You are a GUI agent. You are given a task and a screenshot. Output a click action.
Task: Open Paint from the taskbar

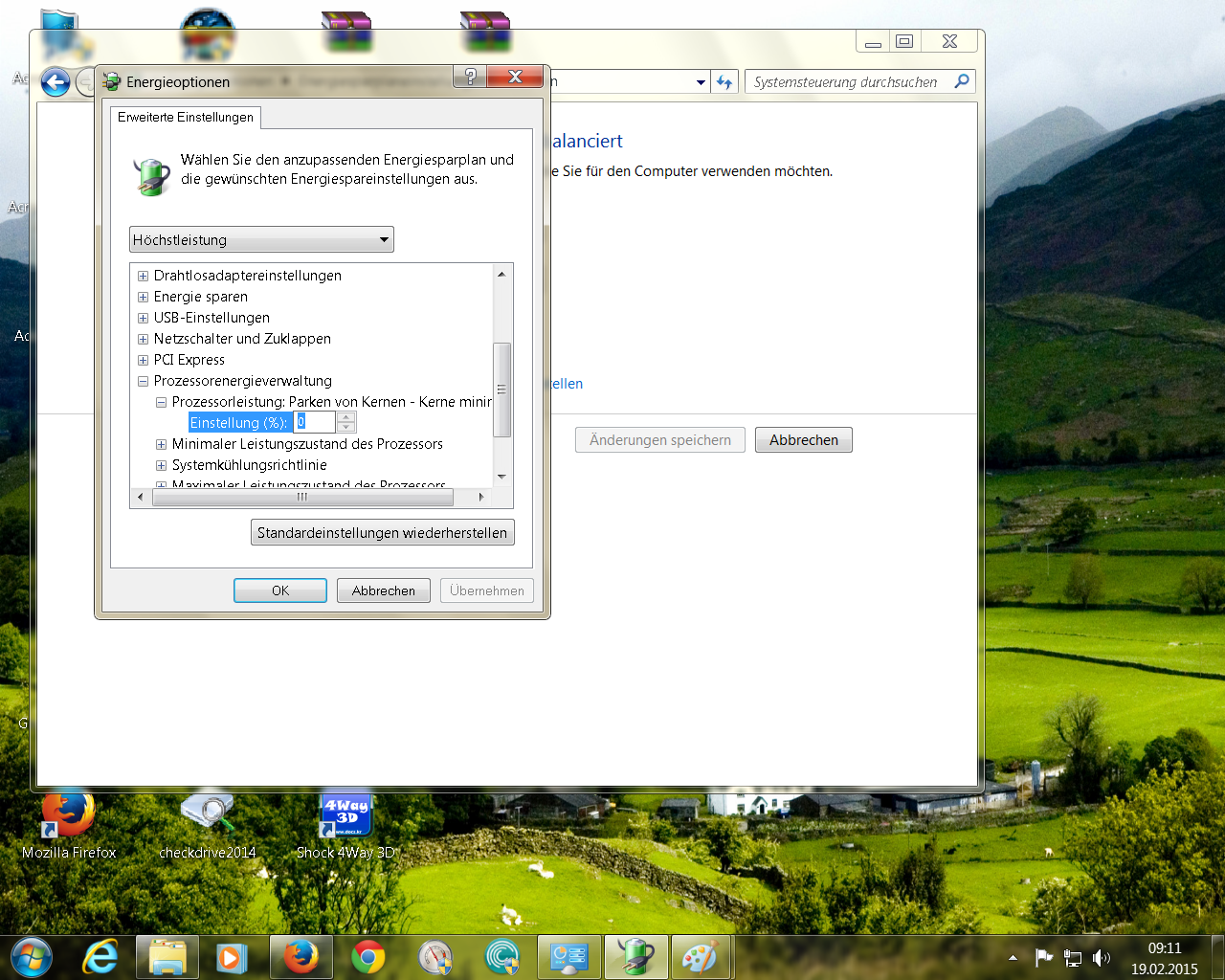coord(701,957)
